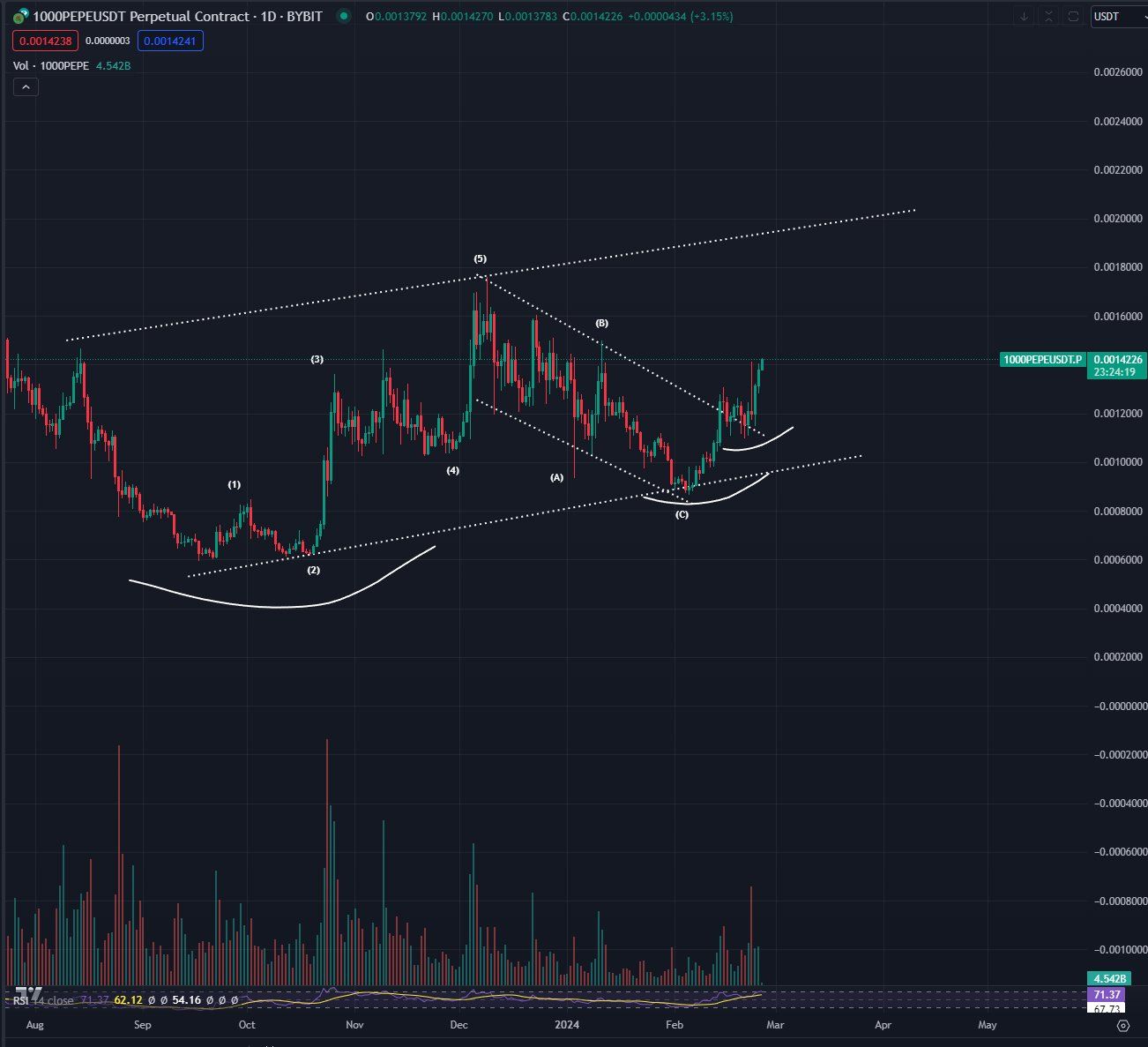
Task: Click the yellow RSI value 62.12
Action: point(128,1000)
